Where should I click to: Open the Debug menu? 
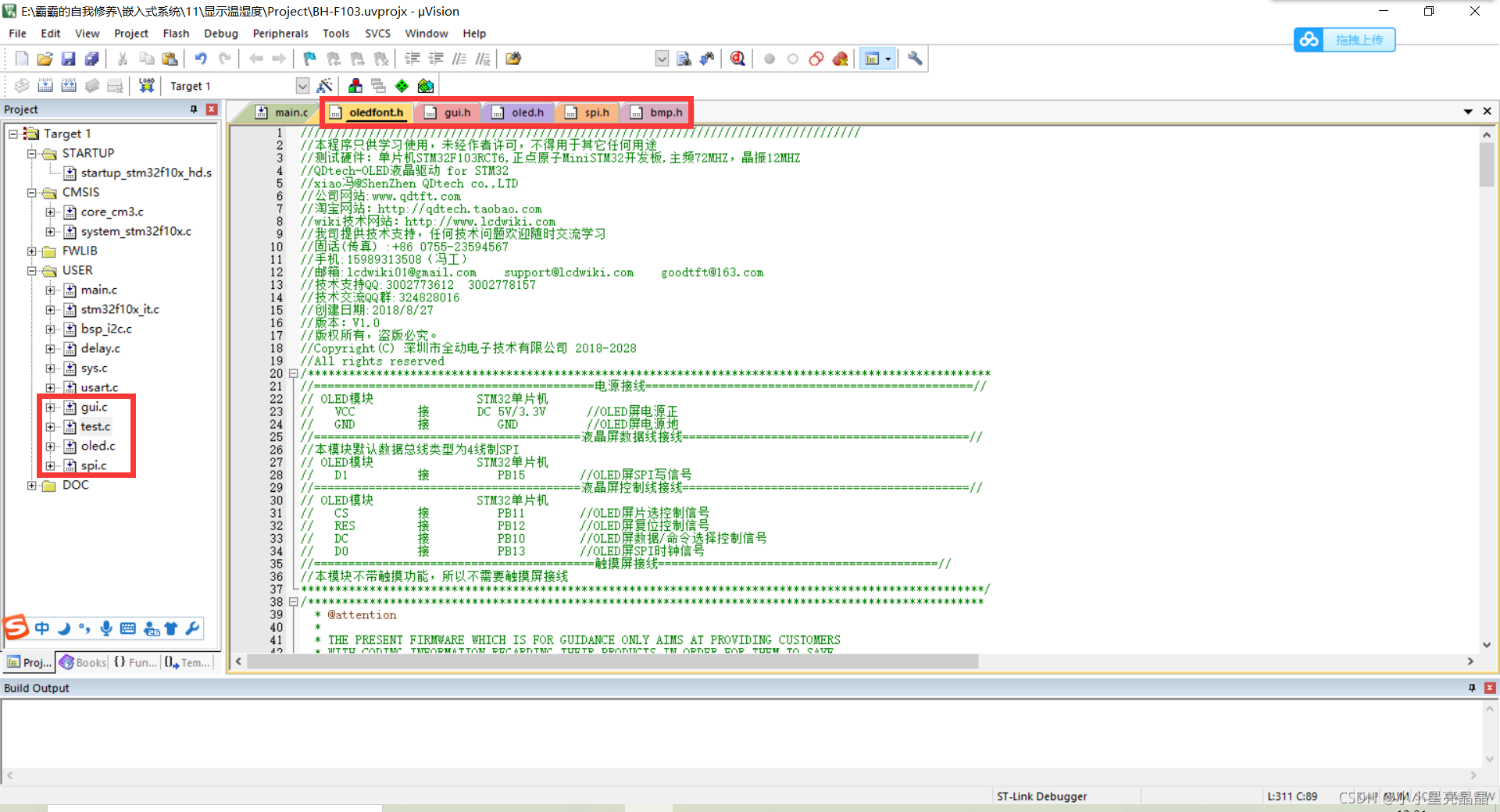(221, 34)
